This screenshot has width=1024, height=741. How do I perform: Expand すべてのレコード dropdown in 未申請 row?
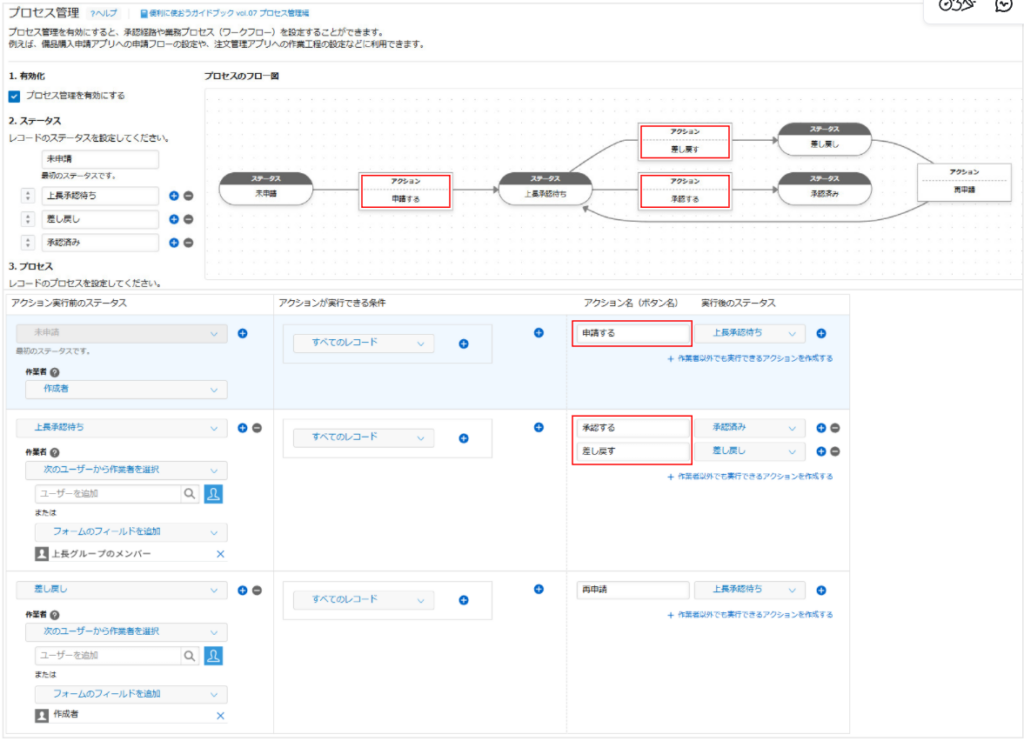click(364, 344)
